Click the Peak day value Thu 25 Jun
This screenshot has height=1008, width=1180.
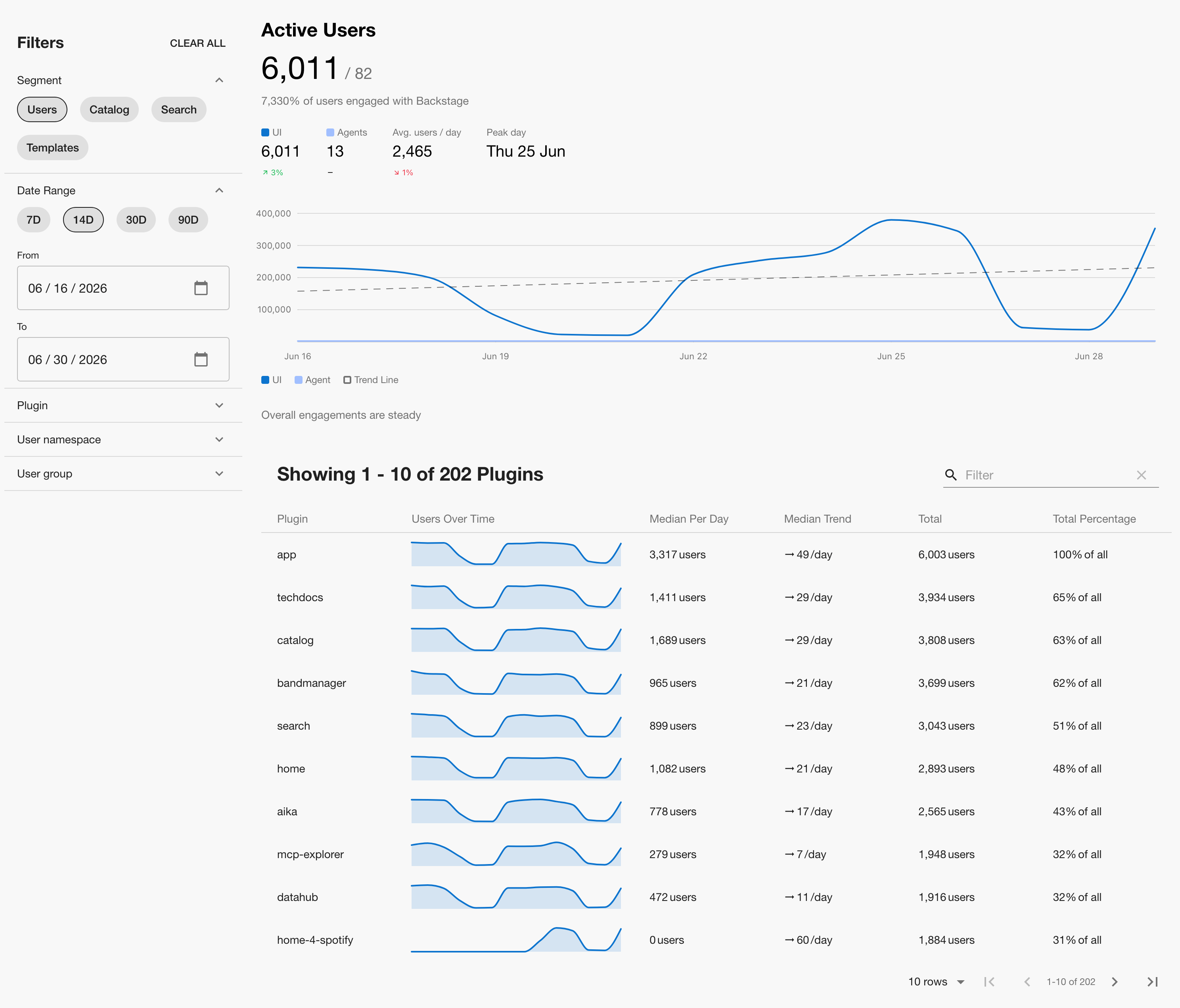pos(526,151)
